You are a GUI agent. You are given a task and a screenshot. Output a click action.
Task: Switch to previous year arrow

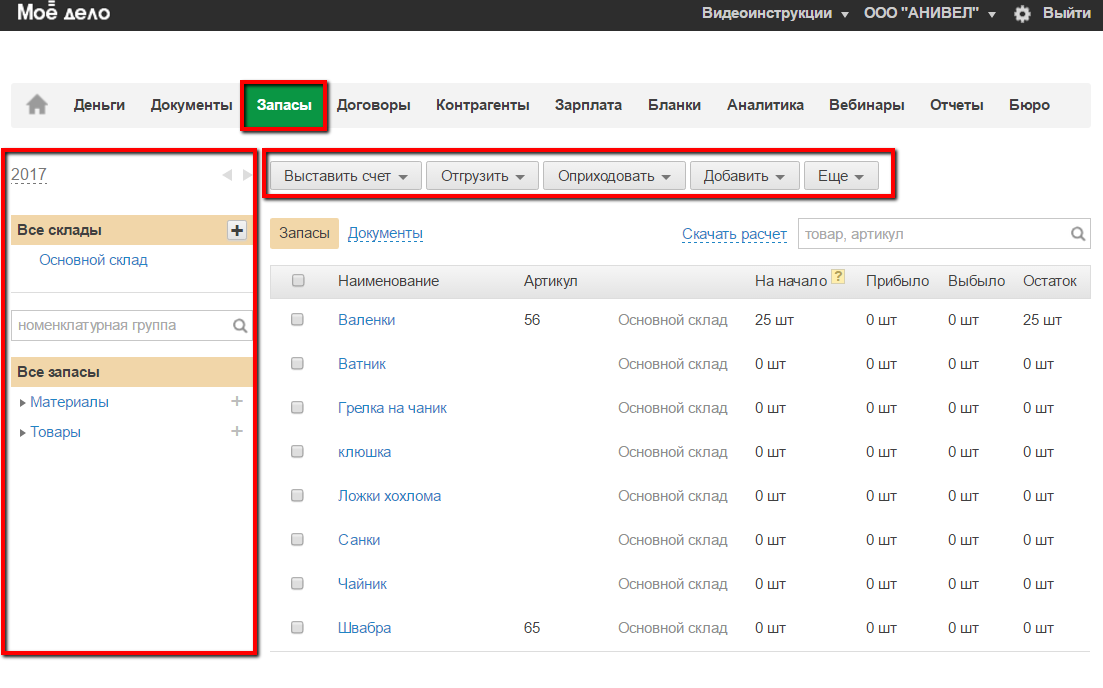(x=226, y=175)
